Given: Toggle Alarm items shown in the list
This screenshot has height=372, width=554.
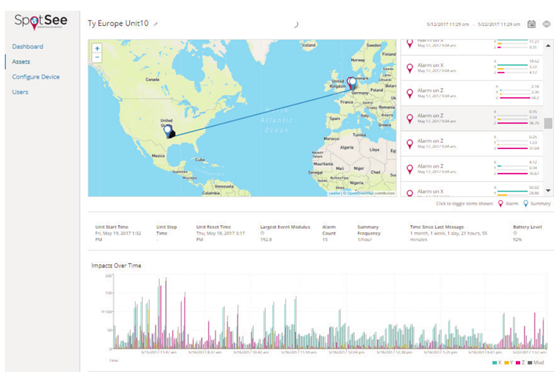Looking at the screenshot, I should [508, 203].
